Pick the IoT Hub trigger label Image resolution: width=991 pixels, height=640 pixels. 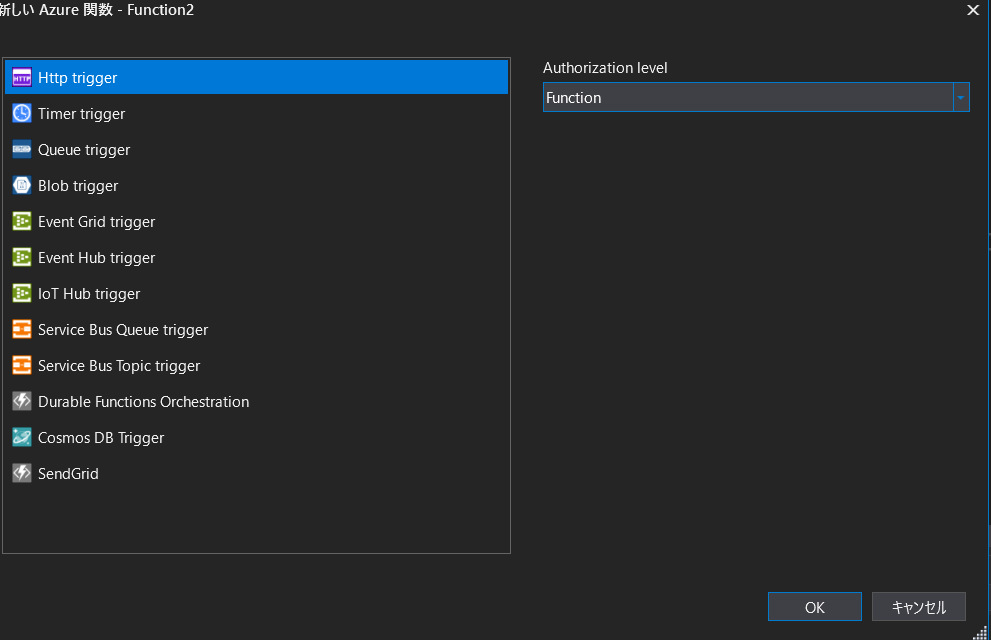pyautogui.click(x=89, y=294)
